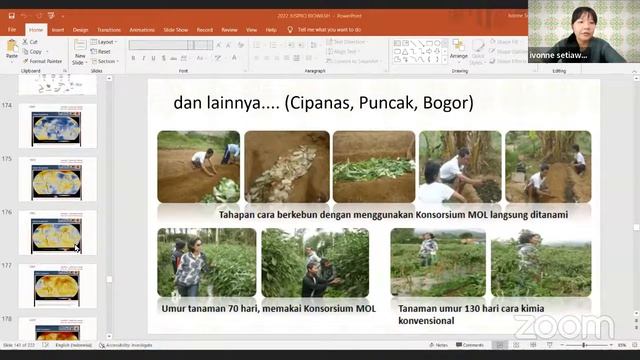Open the File menu
The image size is (640, 360).
12,30
